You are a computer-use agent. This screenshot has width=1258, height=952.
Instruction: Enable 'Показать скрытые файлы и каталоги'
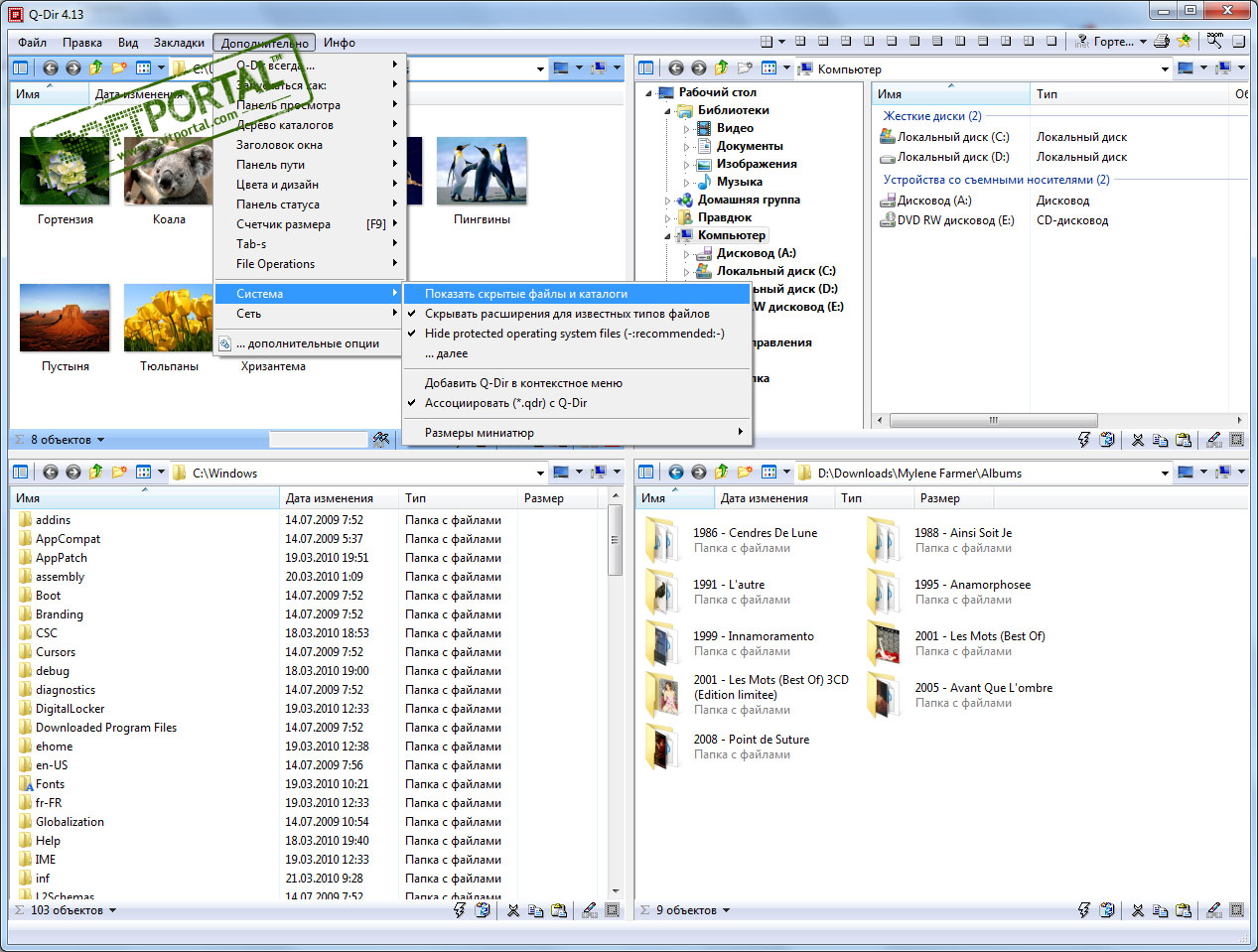(576, 294)
